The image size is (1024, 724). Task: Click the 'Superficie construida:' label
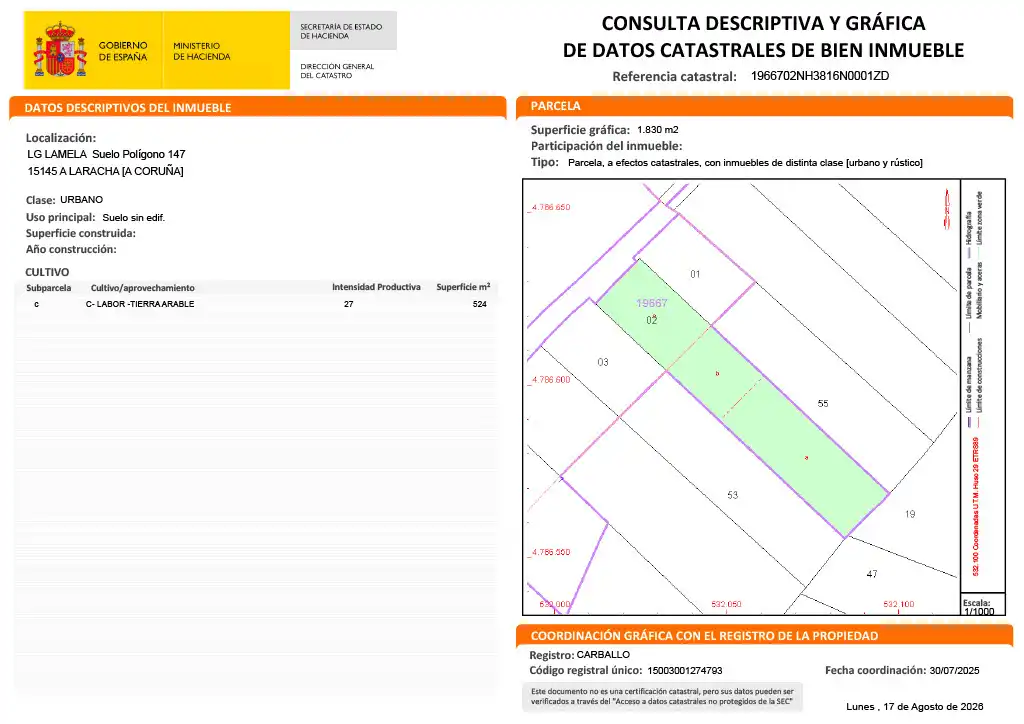tap(80, 233)
